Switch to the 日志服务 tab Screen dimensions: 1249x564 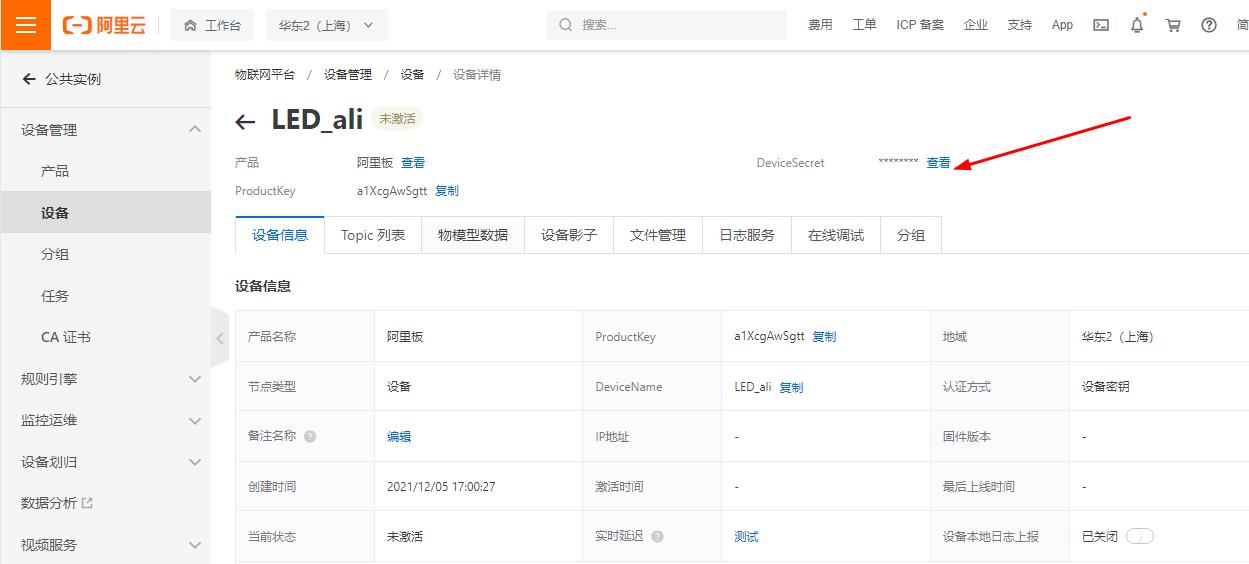pyautogui.click(x=747, y=235)
